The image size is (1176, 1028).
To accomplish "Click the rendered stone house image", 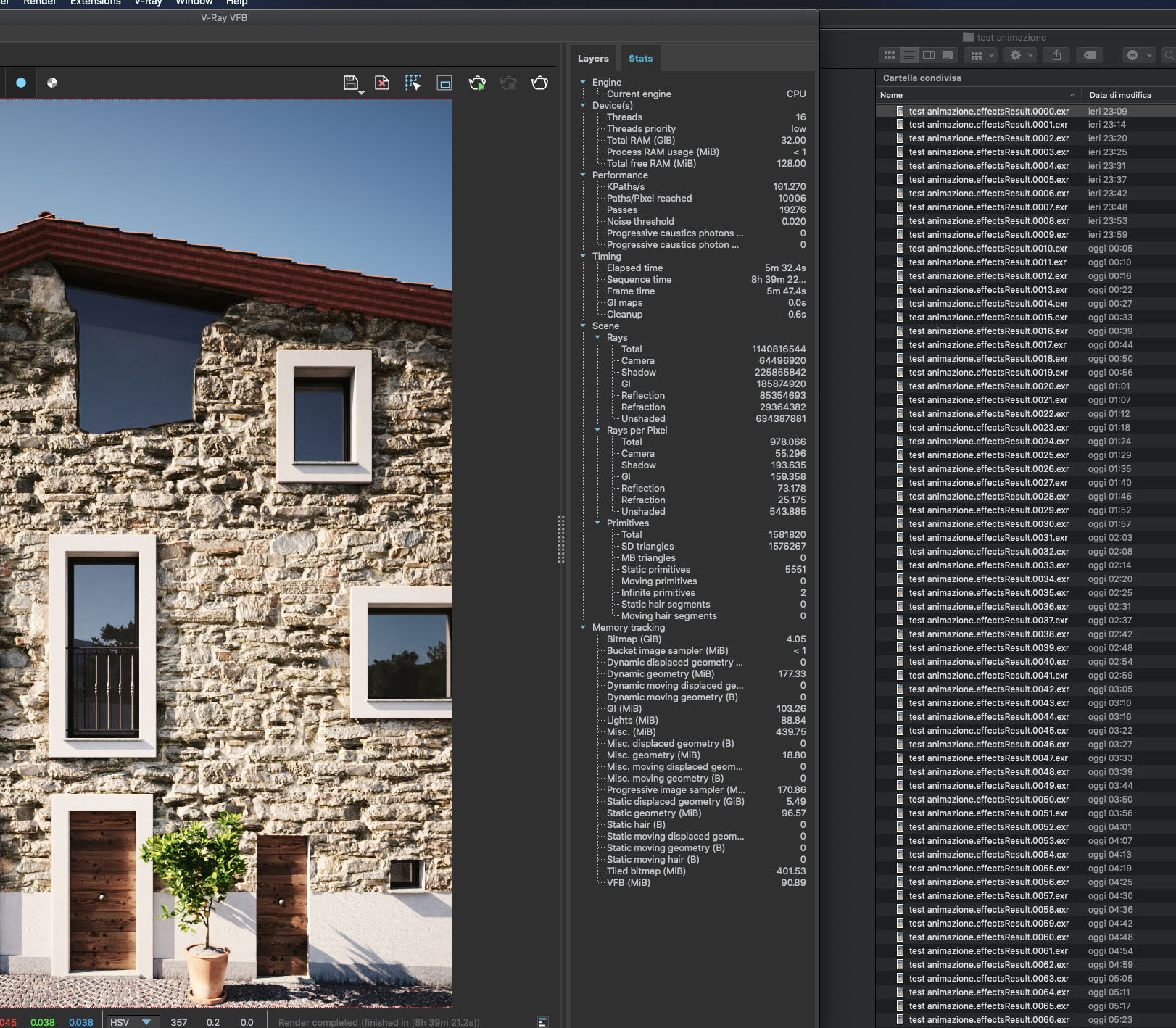I will [x=226, y=553].
